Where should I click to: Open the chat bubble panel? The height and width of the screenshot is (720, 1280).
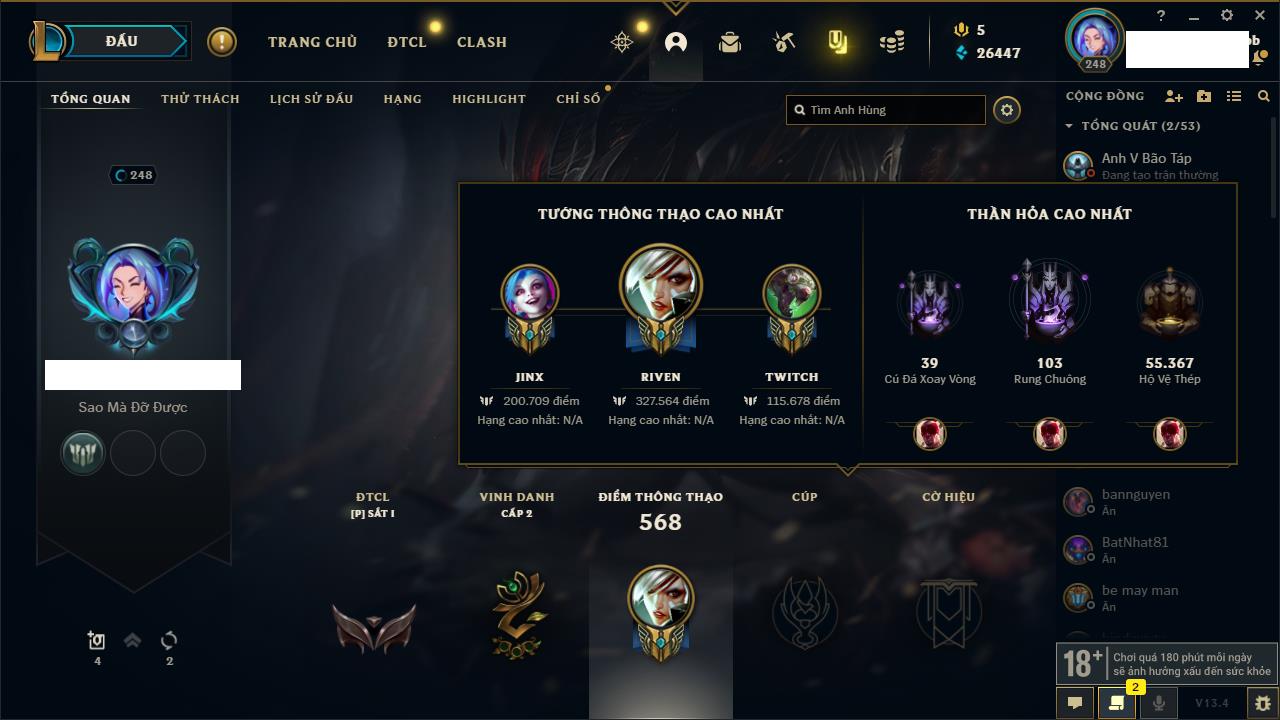(1075, 703)
